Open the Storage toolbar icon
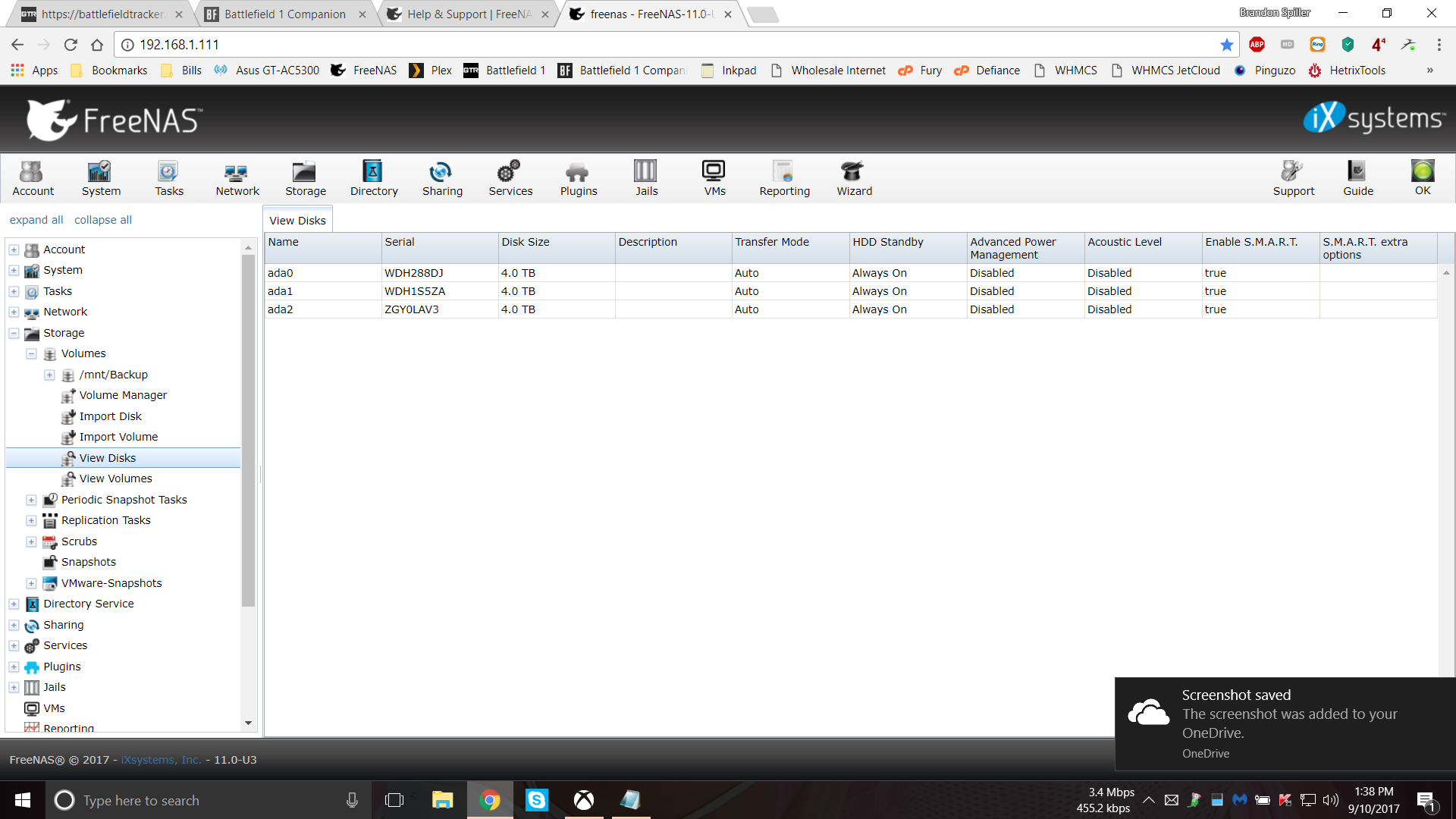 coord(306,179)
